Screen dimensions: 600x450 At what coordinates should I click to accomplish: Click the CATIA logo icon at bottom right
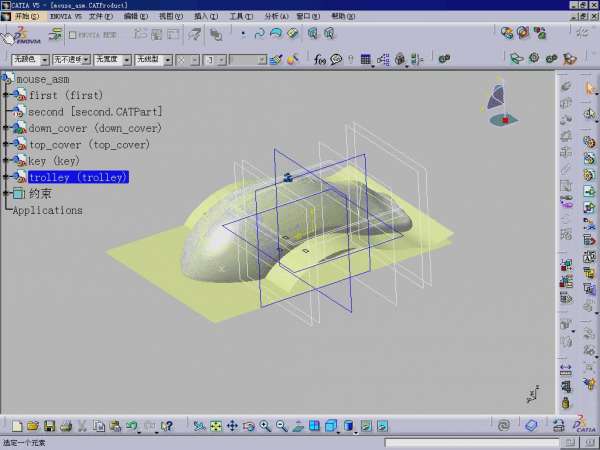point(585,425)
